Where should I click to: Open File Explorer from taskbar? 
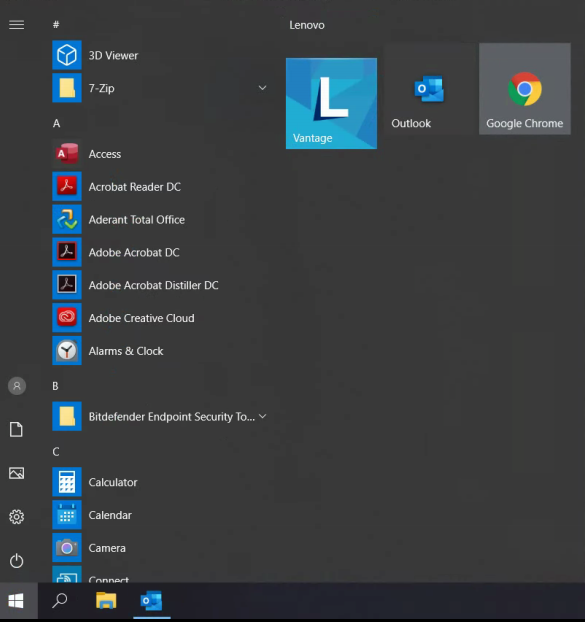(106, 601)
